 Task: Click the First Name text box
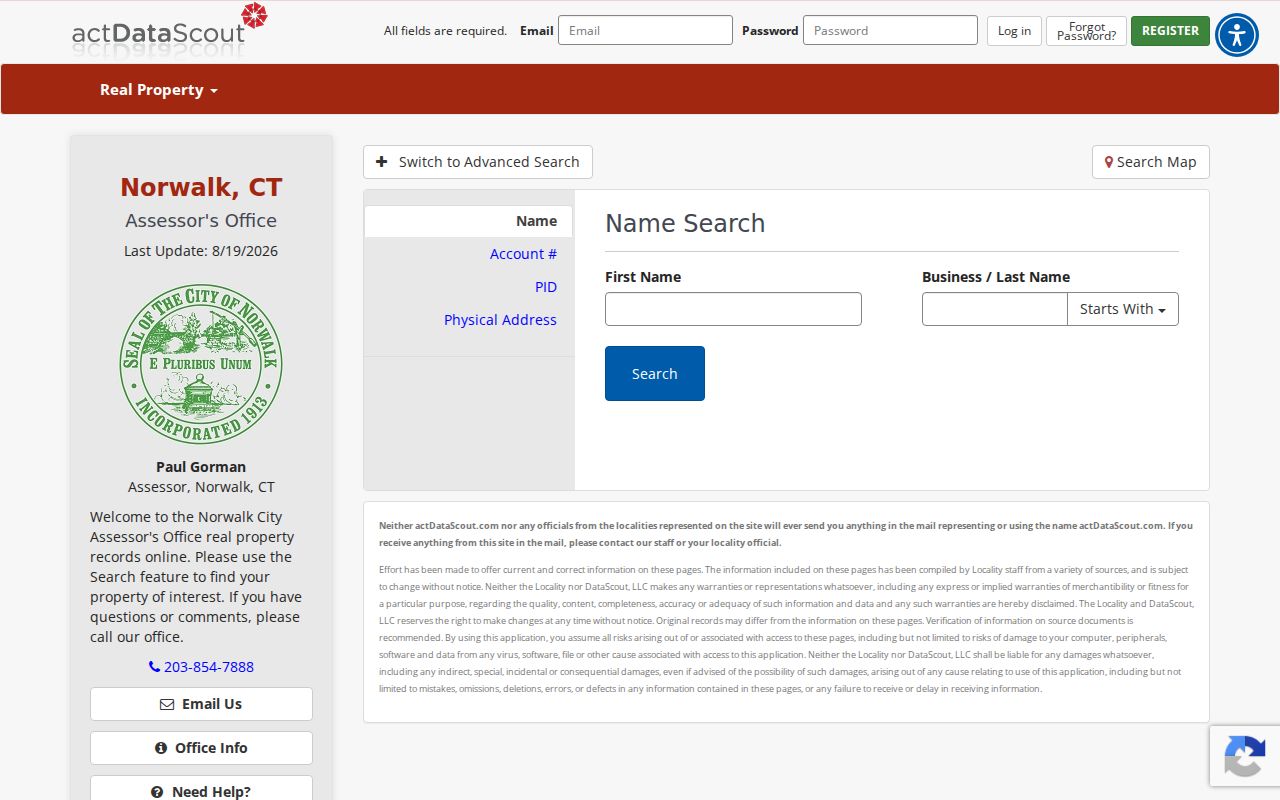coord(733,309)
